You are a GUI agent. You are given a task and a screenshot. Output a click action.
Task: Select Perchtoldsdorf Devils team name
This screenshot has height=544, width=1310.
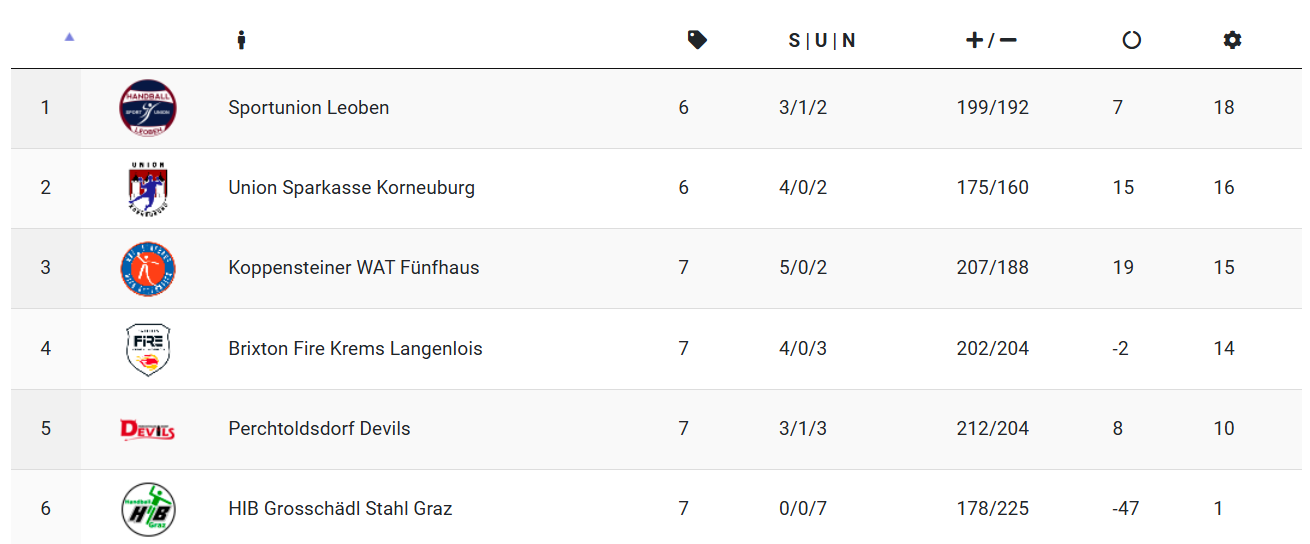[x=319, y=428]
